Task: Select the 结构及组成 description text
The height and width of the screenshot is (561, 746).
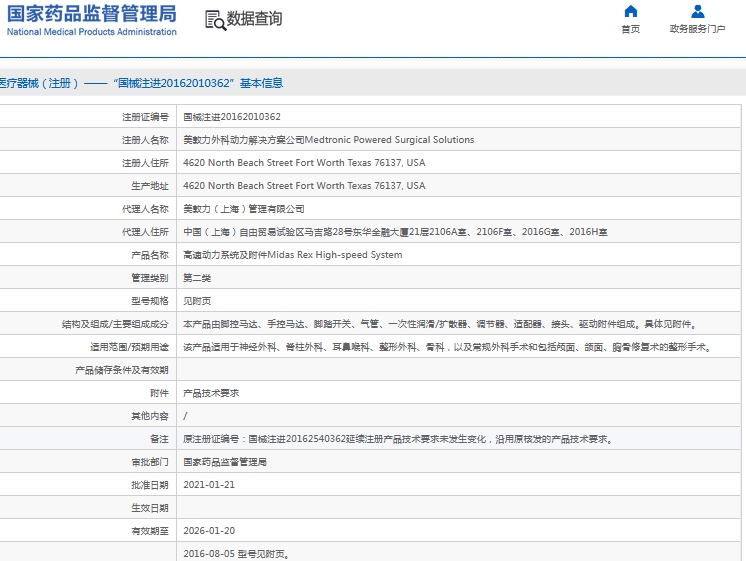Action: click(440, 324)
